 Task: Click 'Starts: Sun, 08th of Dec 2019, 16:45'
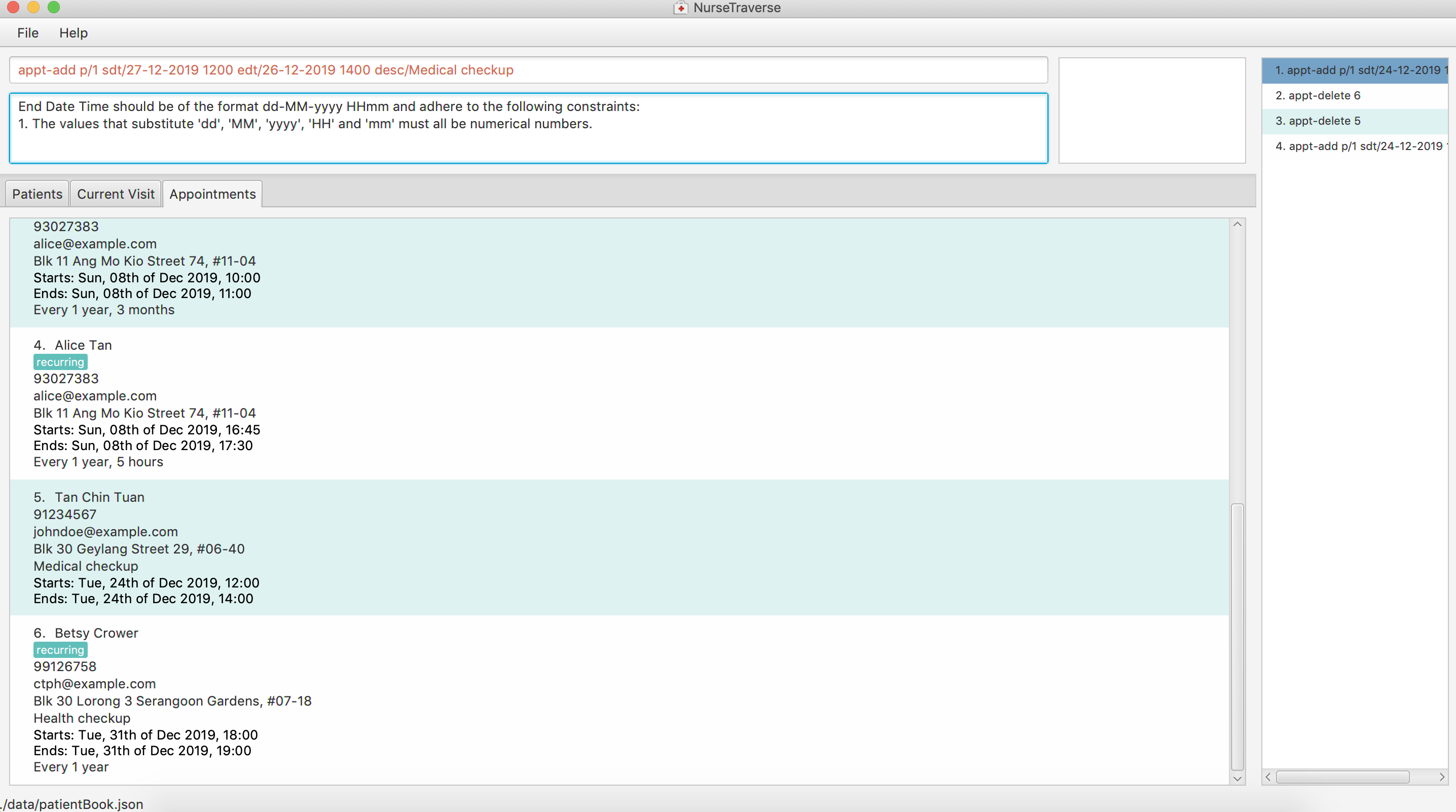coord(147,429)
